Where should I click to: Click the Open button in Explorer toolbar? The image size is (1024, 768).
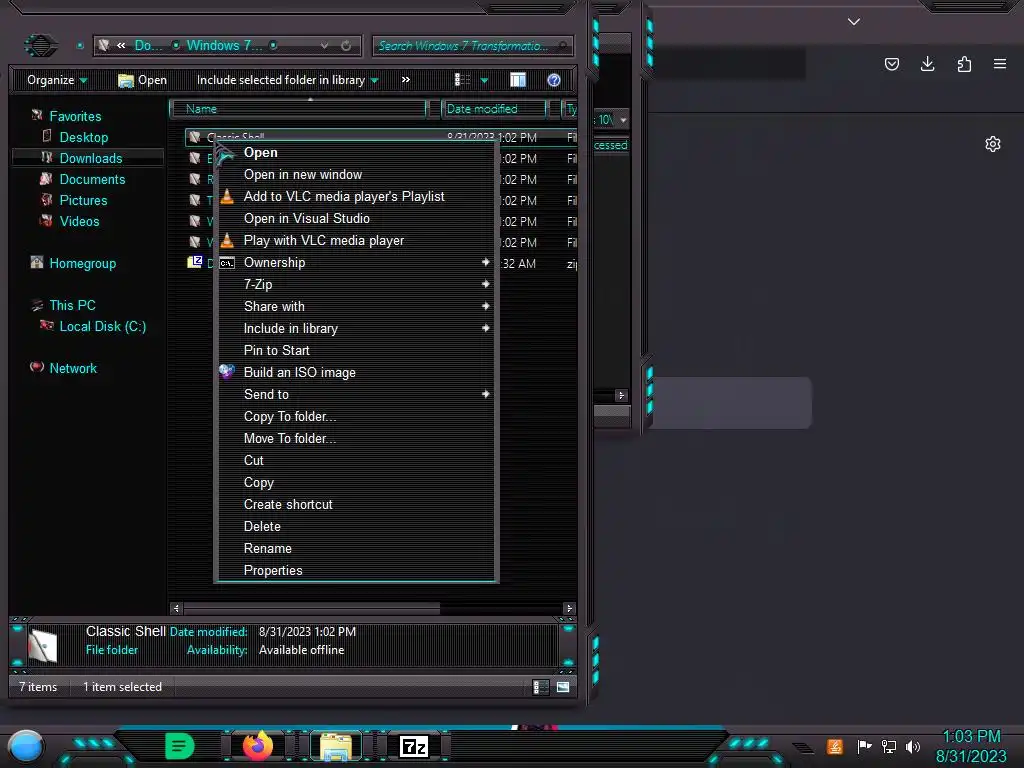[x=142, y=80]
